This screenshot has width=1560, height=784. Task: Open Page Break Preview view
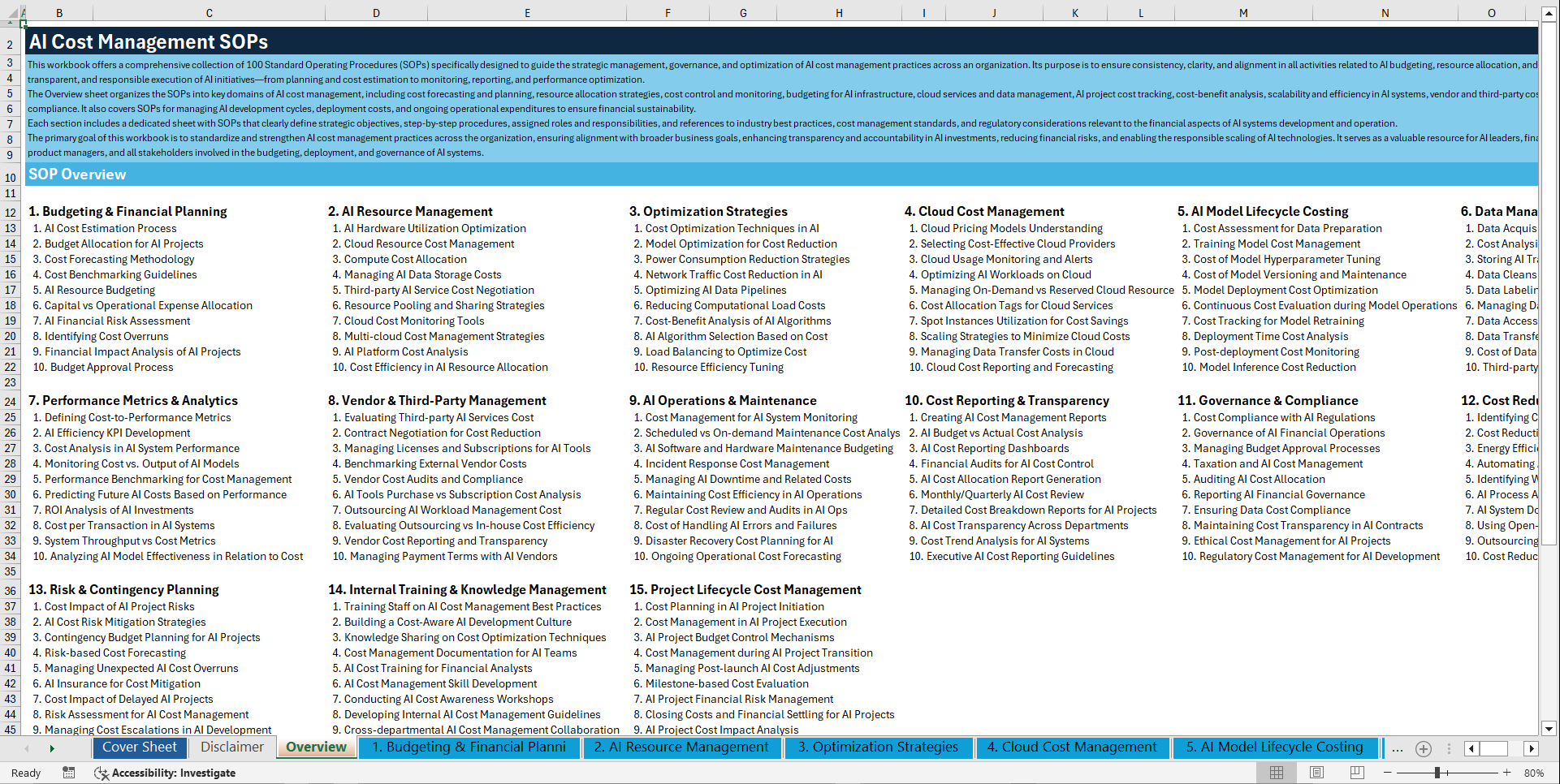1357,772
